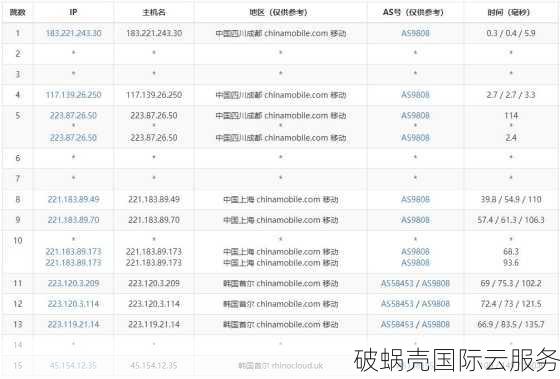Select the time value 93.6 in hop 10
This screenshot has width=560, height=379.
coord(511,263)
